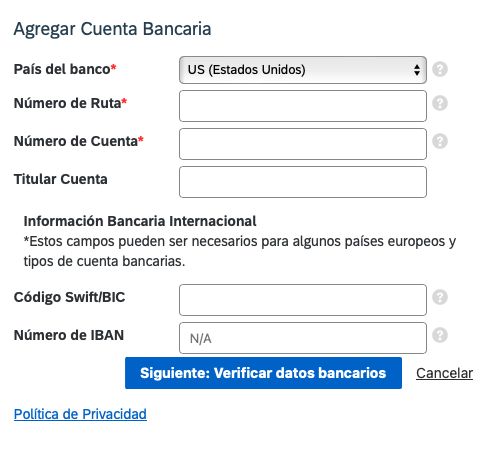Click help icon beside Número de IBAN
The height and width of the screenshot is (450, 489).
tap(440, 335)
